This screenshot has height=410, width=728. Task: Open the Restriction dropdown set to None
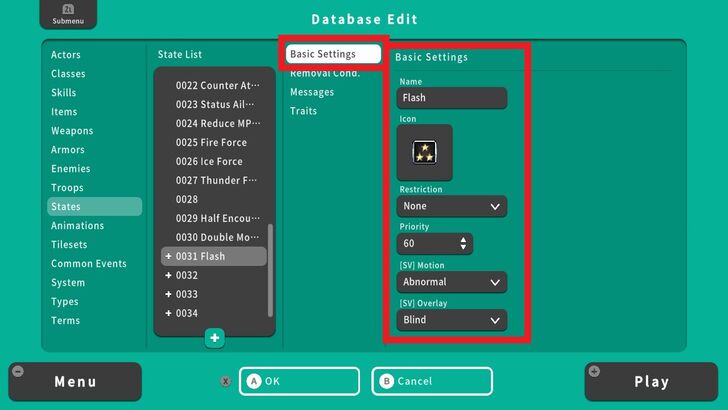pos(452,206)
